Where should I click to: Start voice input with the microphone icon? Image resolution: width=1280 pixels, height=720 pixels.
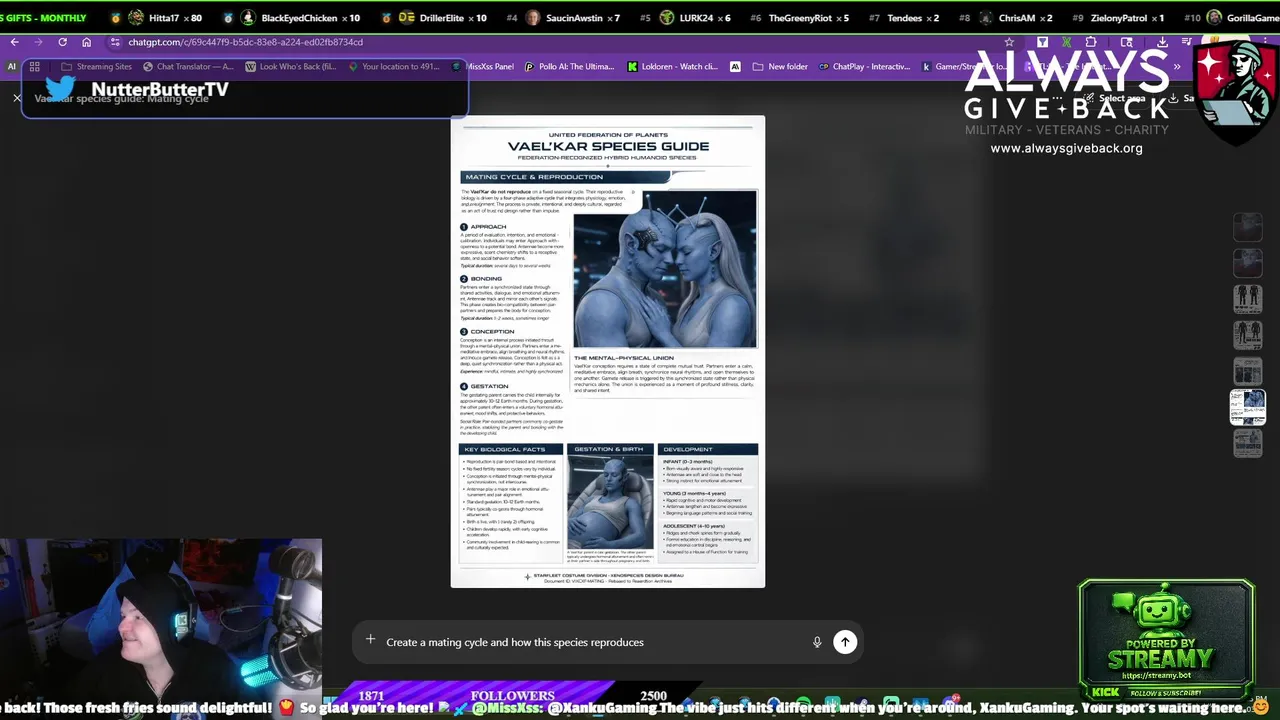click(817, 642)
